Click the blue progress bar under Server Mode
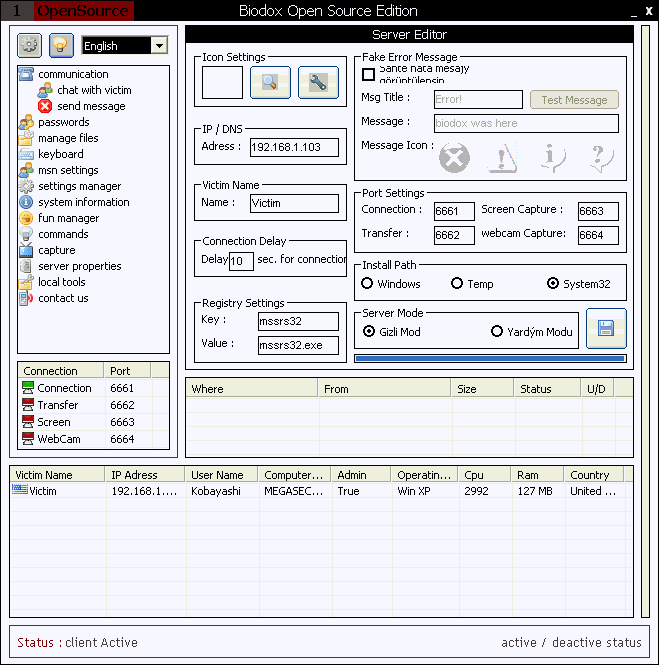659x665 pixels. 490,358
